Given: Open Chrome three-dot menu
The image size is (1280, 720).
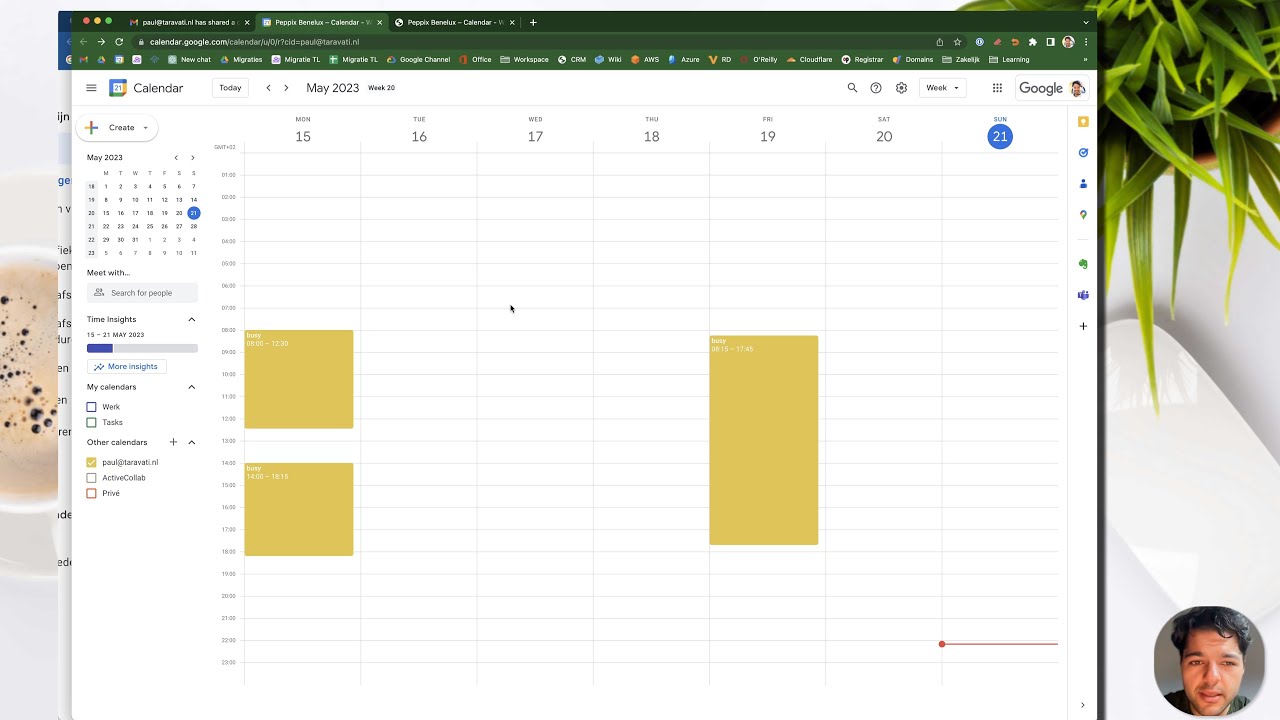Looking at the screenshot, I should [x=1086, y=42].
